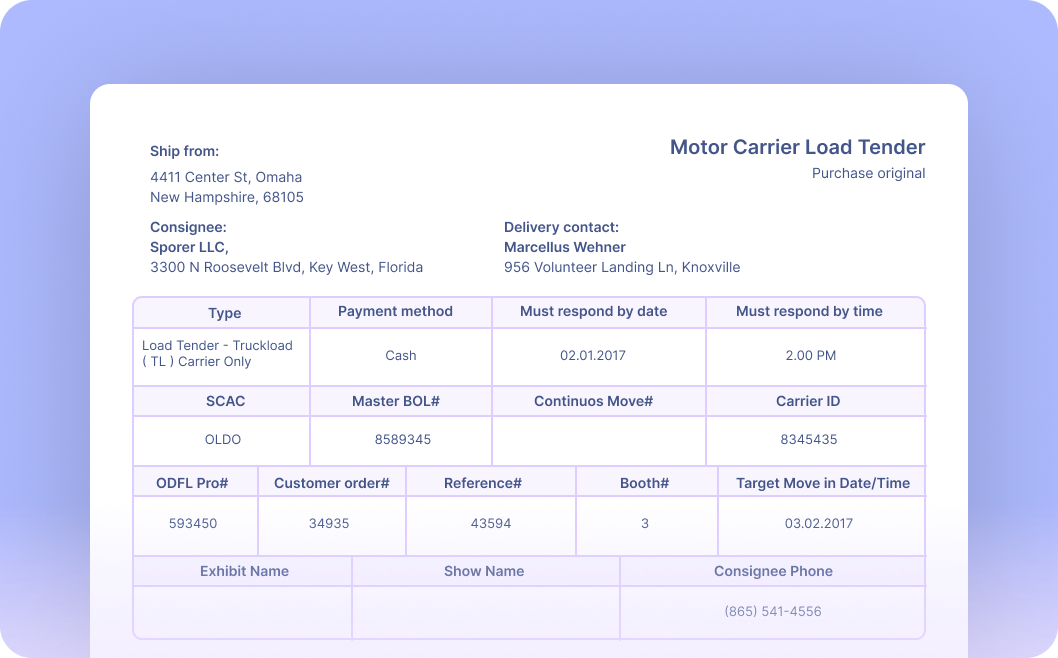Click the Consignee Phone (865) 541-4556
1058x658 pixels.
[x=773, y=609]
